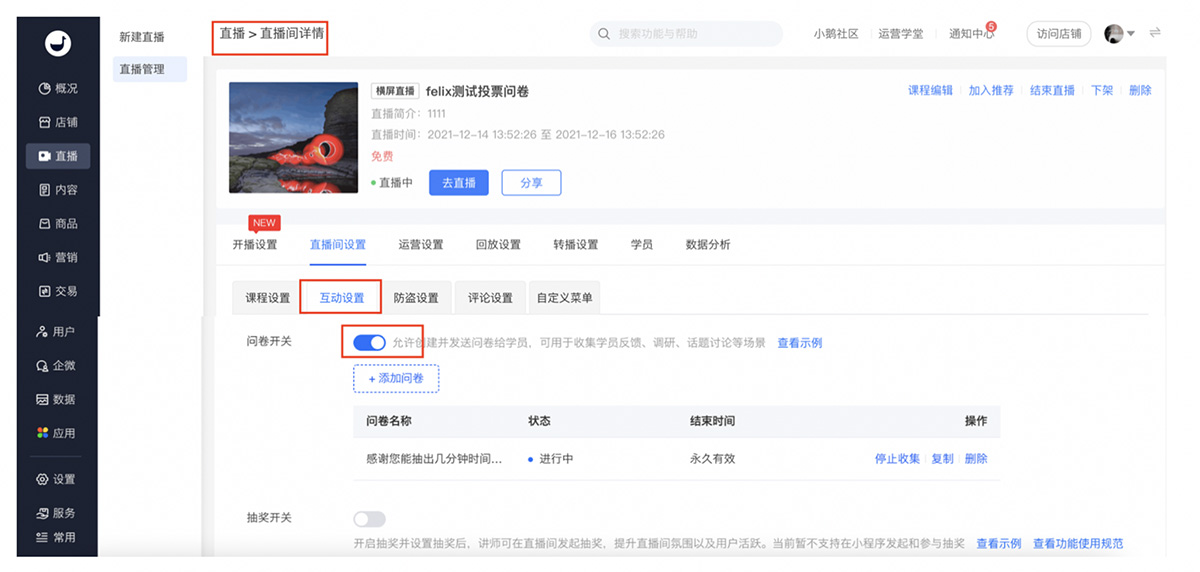Click the 分享 share button
This screenshot has width=1200, height=572.
pyautogui.click(x=531, y=183)
